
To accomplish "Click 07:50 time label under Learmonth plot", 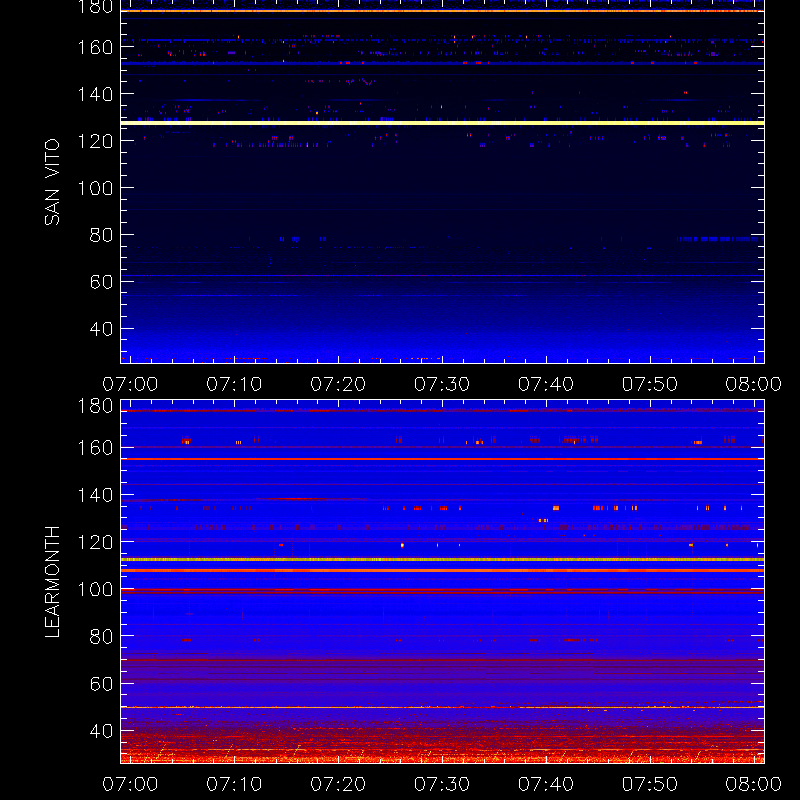I will [650, 784].
